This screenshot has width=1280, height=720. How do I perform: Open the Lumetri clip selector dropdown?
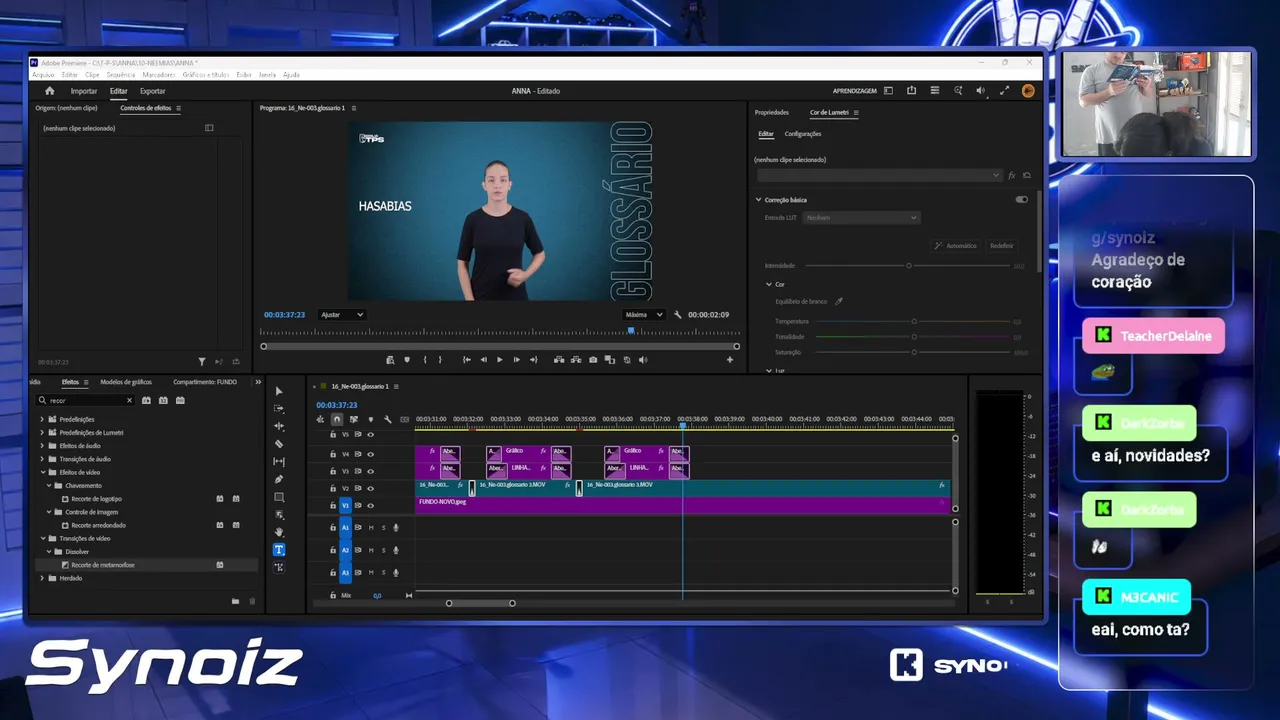tap(879, 175)
